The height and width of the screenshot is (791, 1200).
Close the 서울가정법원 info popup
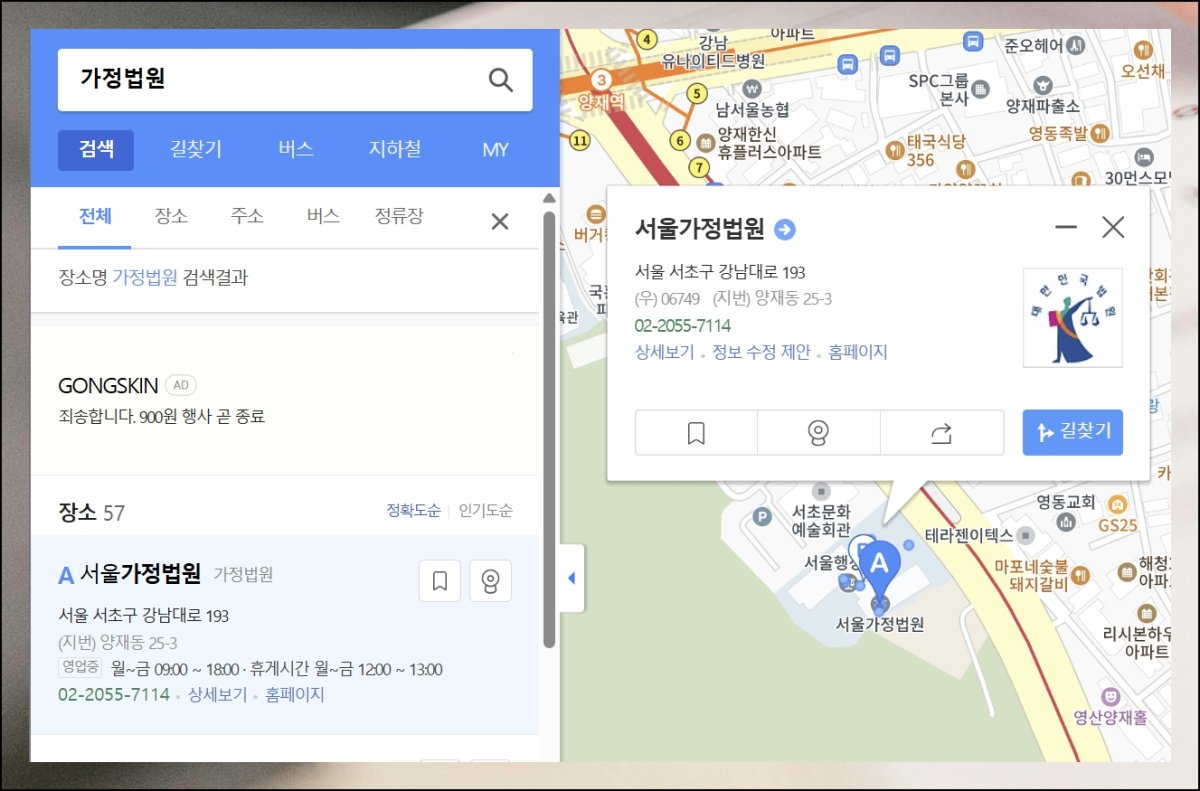(1113, 227)
